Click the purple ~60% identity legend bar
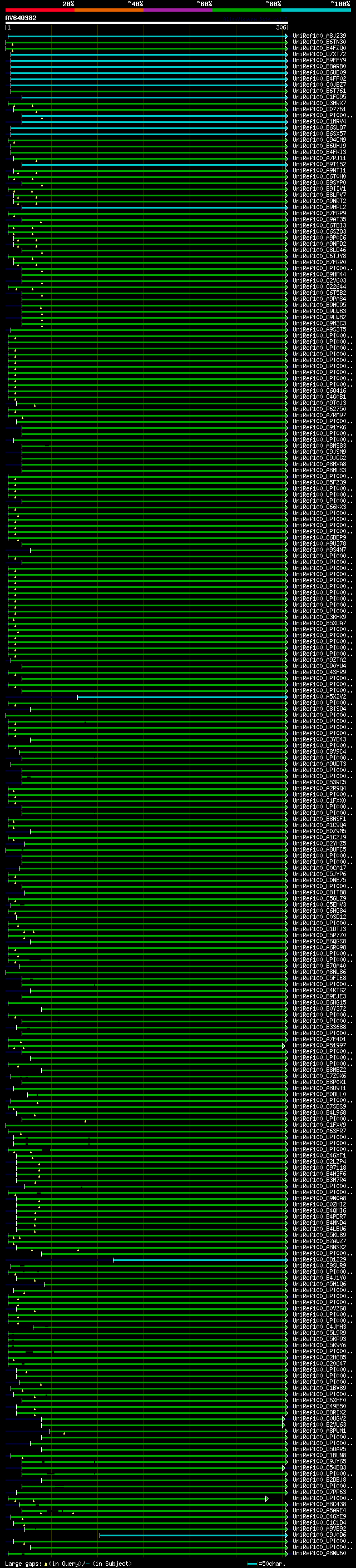Image resolution: width=356 pixels, height=1568 pixels. coord(179,10)
